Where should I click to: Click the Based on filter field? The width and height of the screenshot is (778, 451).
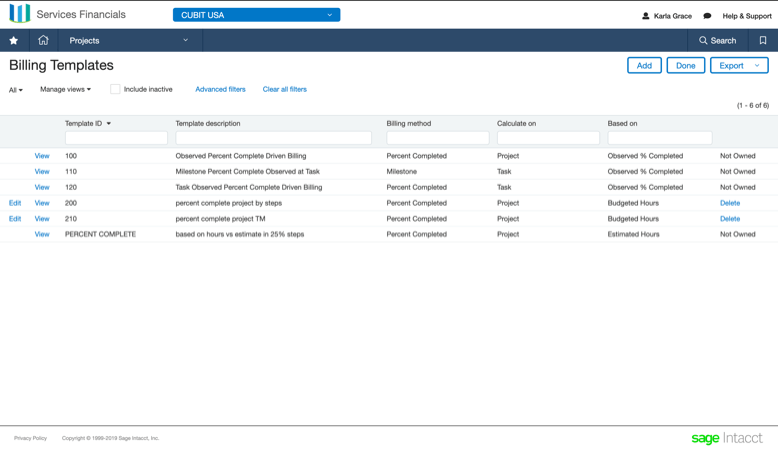pyautogui.click(x=660, y=138)
